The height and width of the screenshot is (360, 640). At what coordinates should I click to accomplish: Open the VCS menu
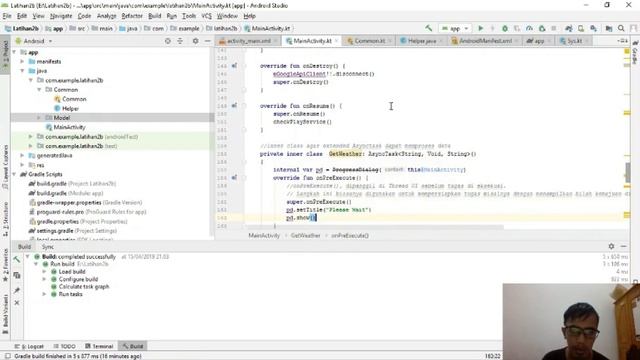207,16
